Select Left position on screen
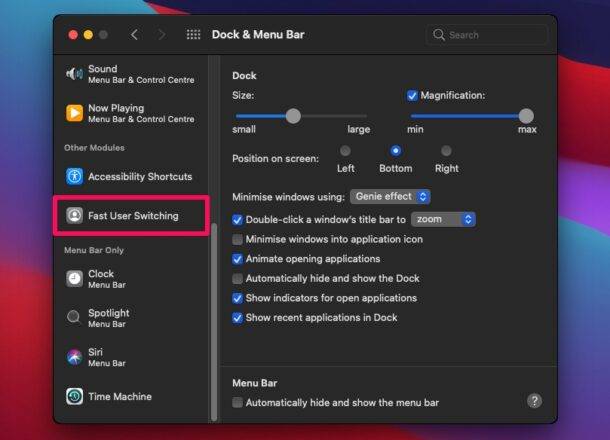This screenshot has width=610, height=440. click(x=345, y=151)
